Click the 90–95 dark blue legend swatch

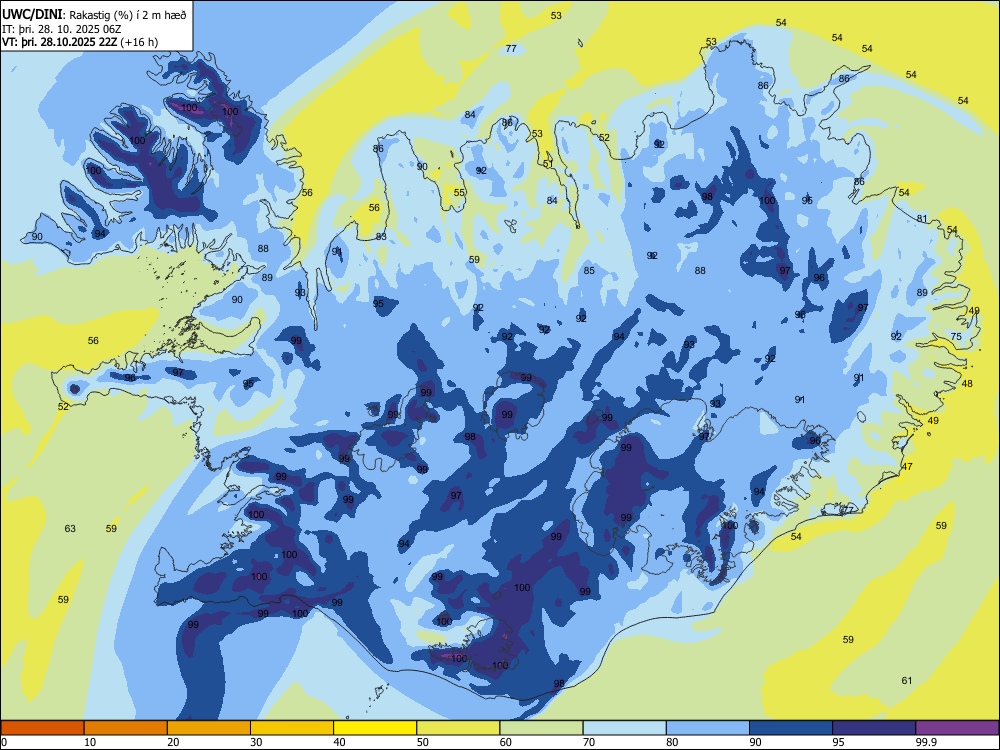pos(791,728)
